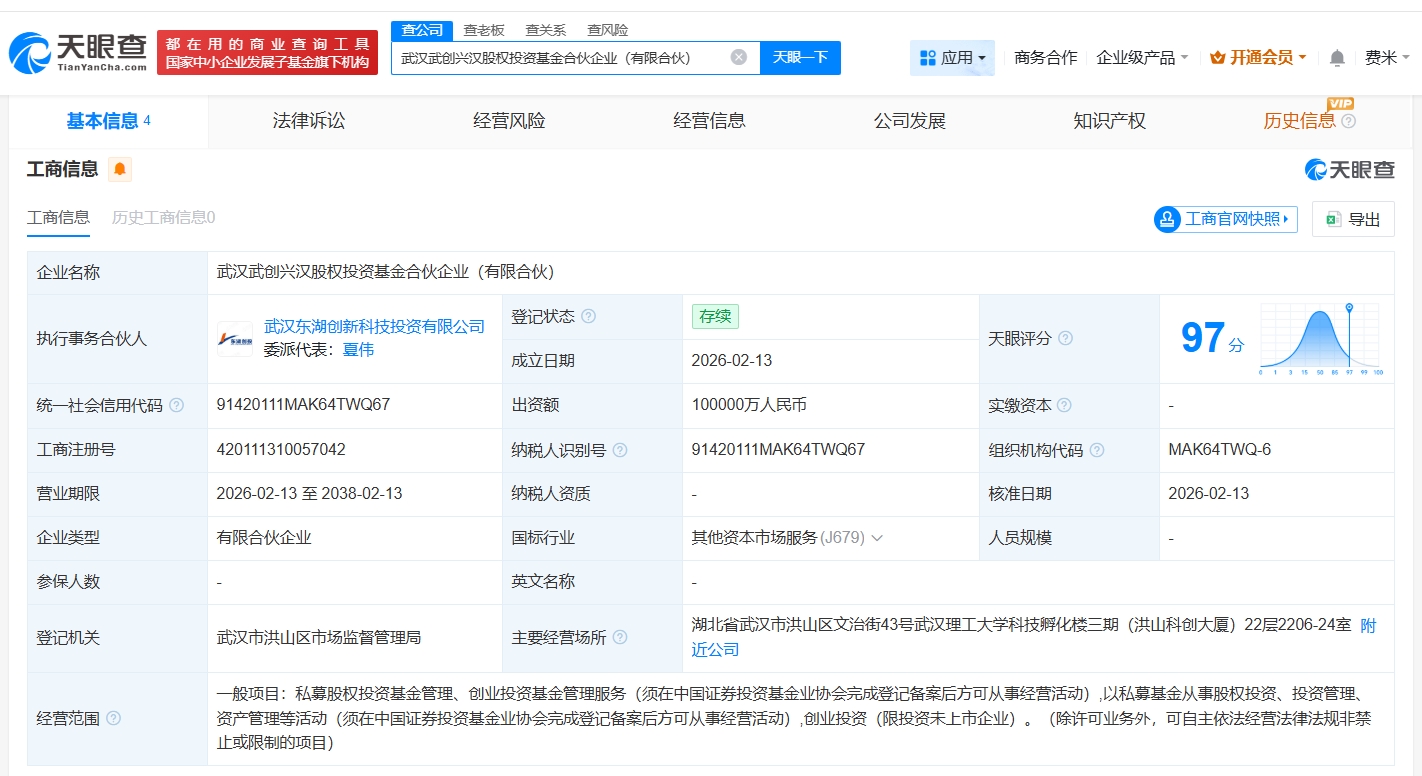Switch to the 法律诉讼 tab

pyautogui.click(x=309, y=121)
